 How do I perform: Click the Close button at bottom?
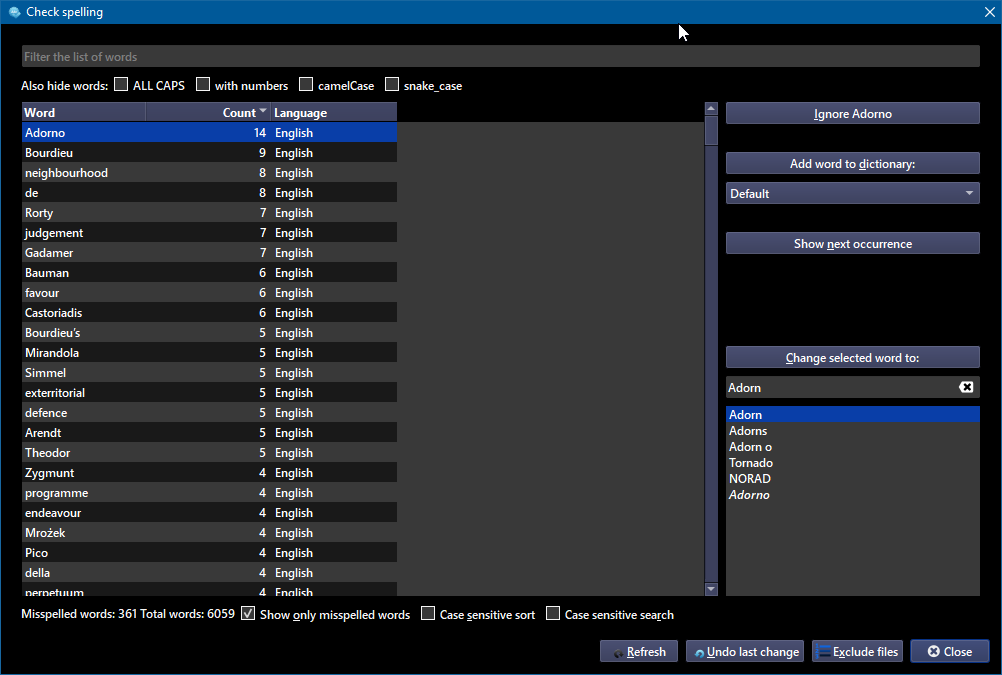pos(950,651)
